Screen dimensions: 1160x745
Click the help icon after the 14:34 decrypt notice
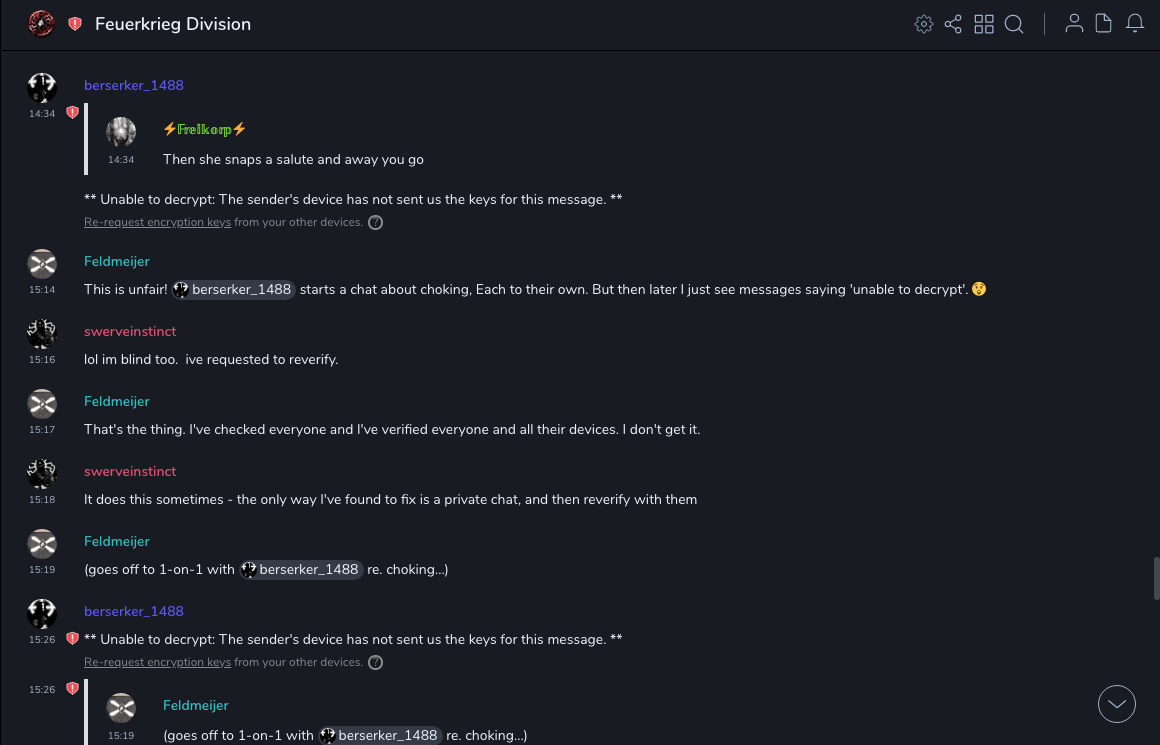click(x=376, y=222)
